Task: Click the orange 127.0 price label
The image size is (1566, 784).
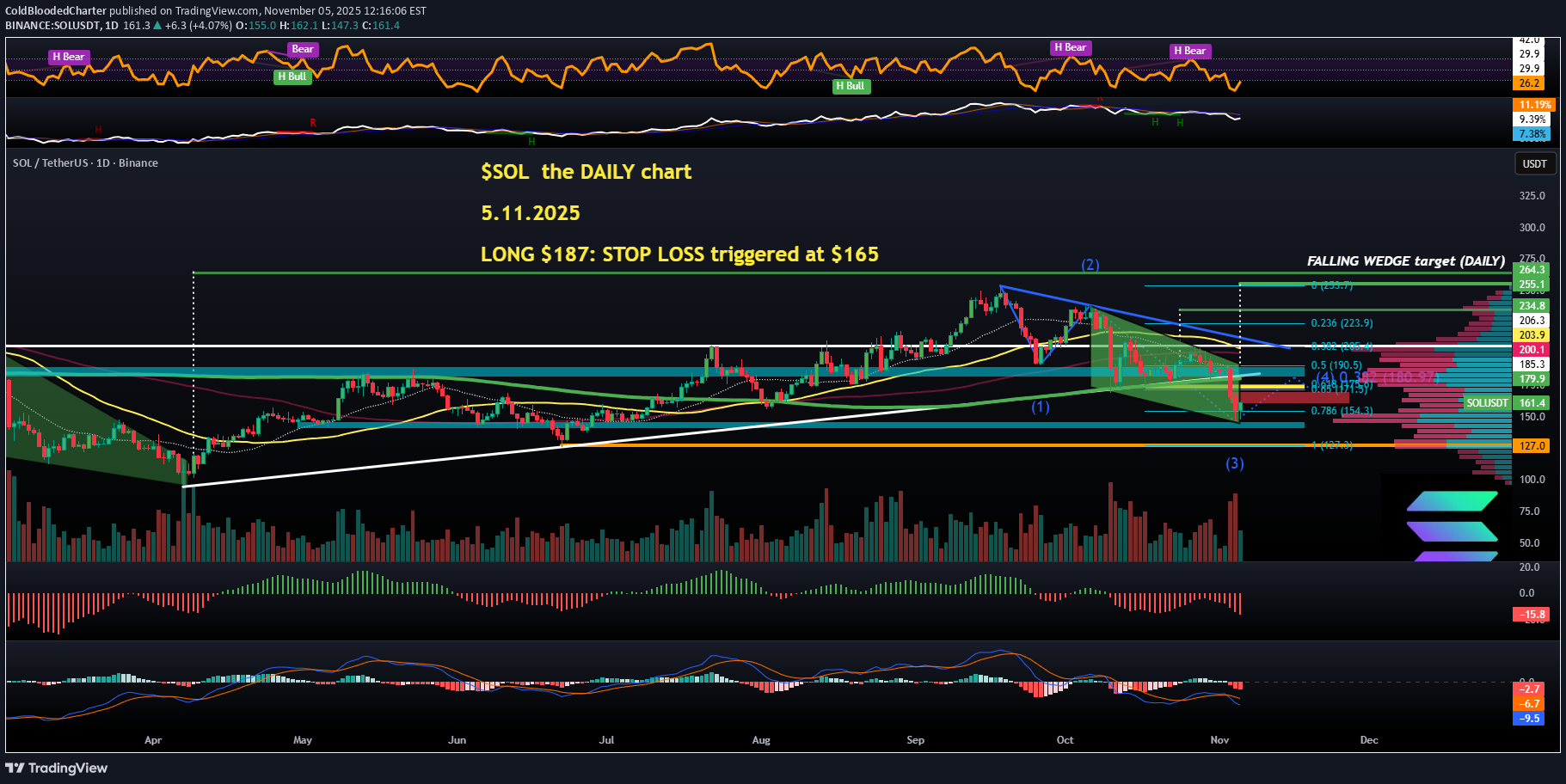Action: point(1531,446)
